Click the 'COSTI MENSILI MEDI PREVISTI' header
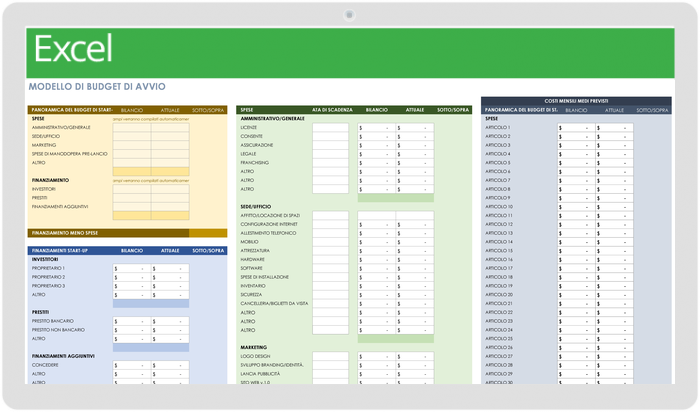 576,101
